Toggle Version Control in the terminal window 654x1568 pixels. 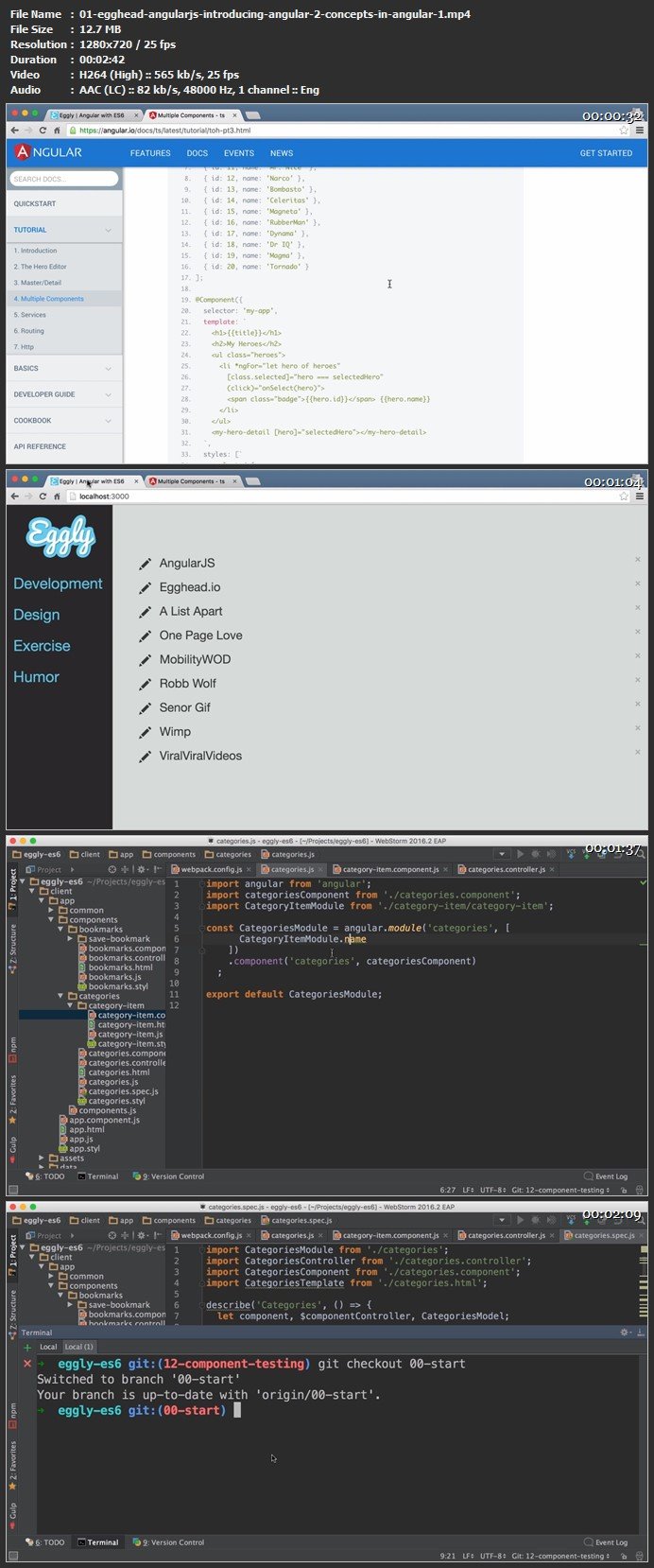pyautogui.click(x=169, y=1542)
